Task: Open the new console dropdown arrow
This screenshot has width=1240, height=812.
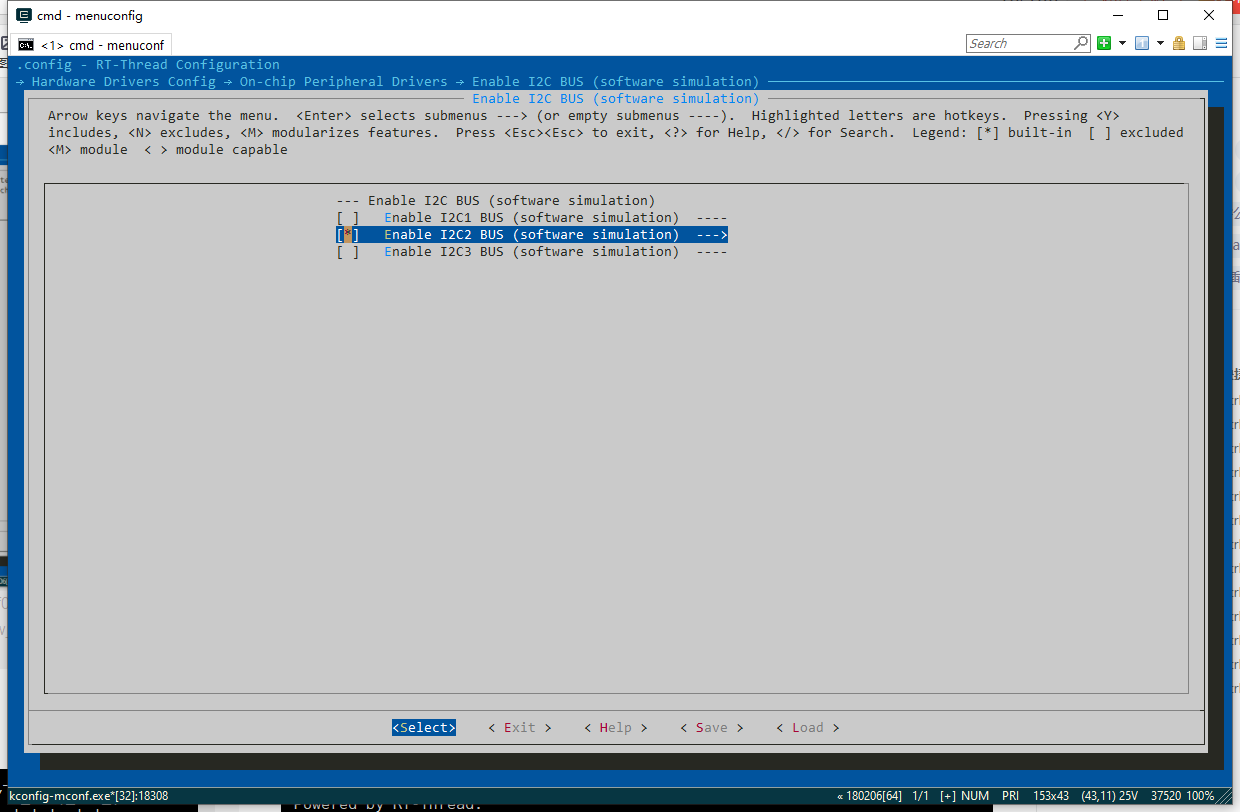Action: tap(1122, 43)
